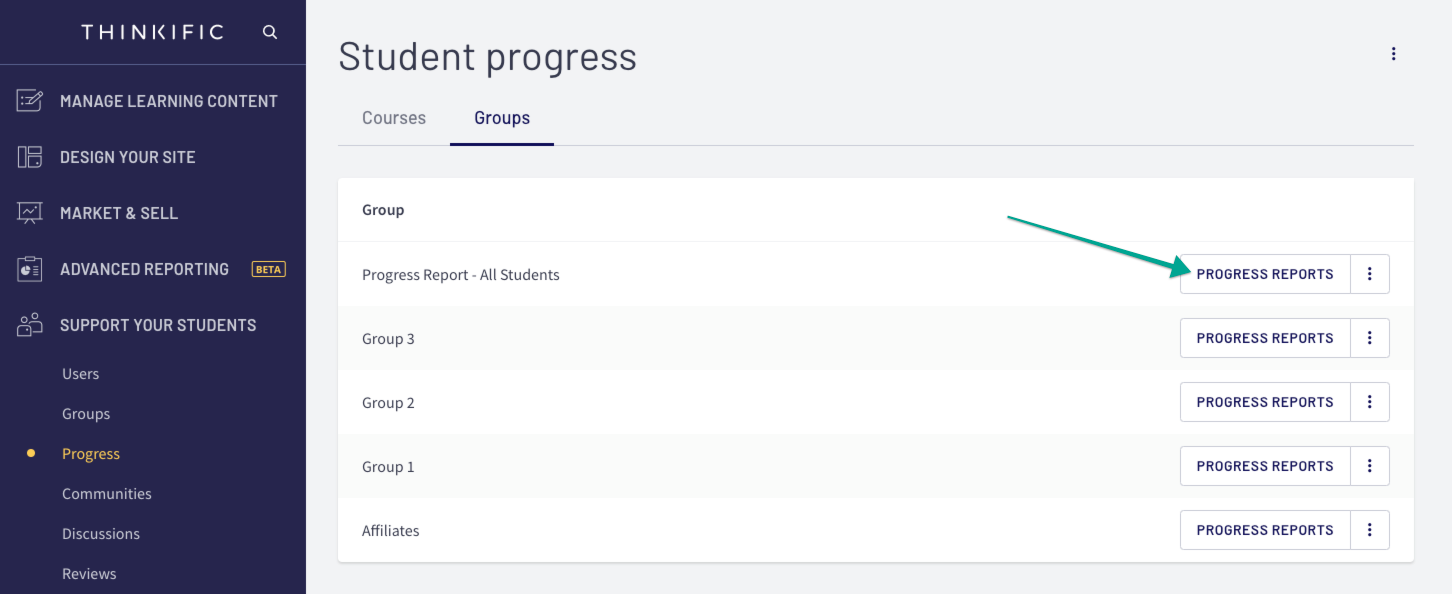Open Market & Sell via its icon
The height and width of the screenshot is (594, 1452).
pyautogui.click(x=27, y=212)
